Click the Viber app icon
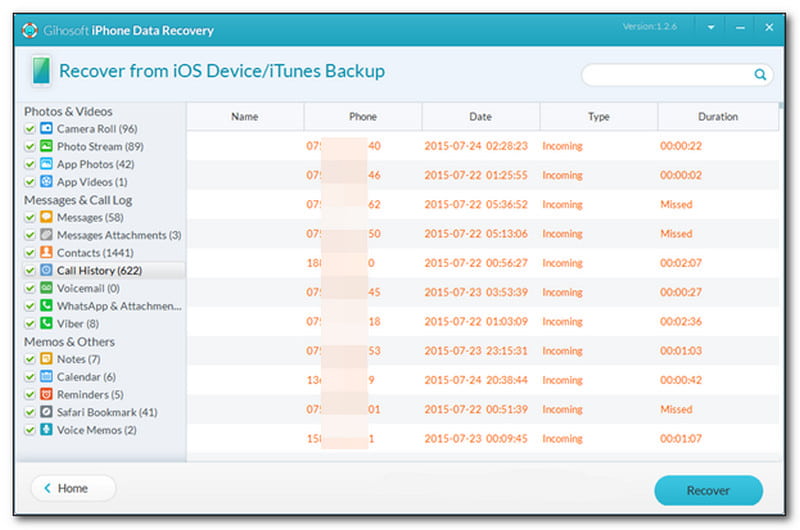Screen dimensions: 800x530 point(46,324)
